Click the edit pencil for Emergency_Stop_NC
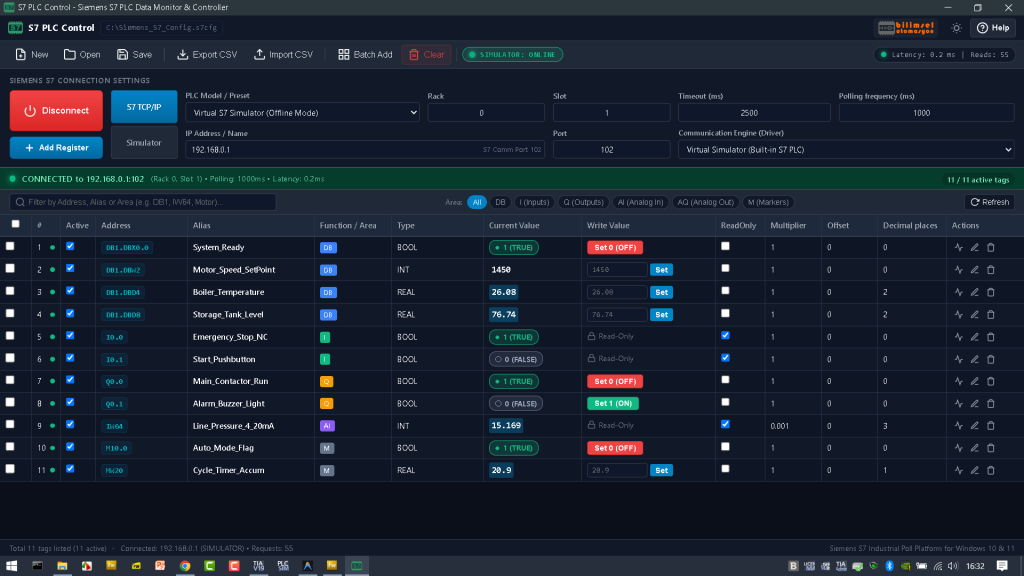The height and width of the screenshot is (576, 1024). click(974, 337)
